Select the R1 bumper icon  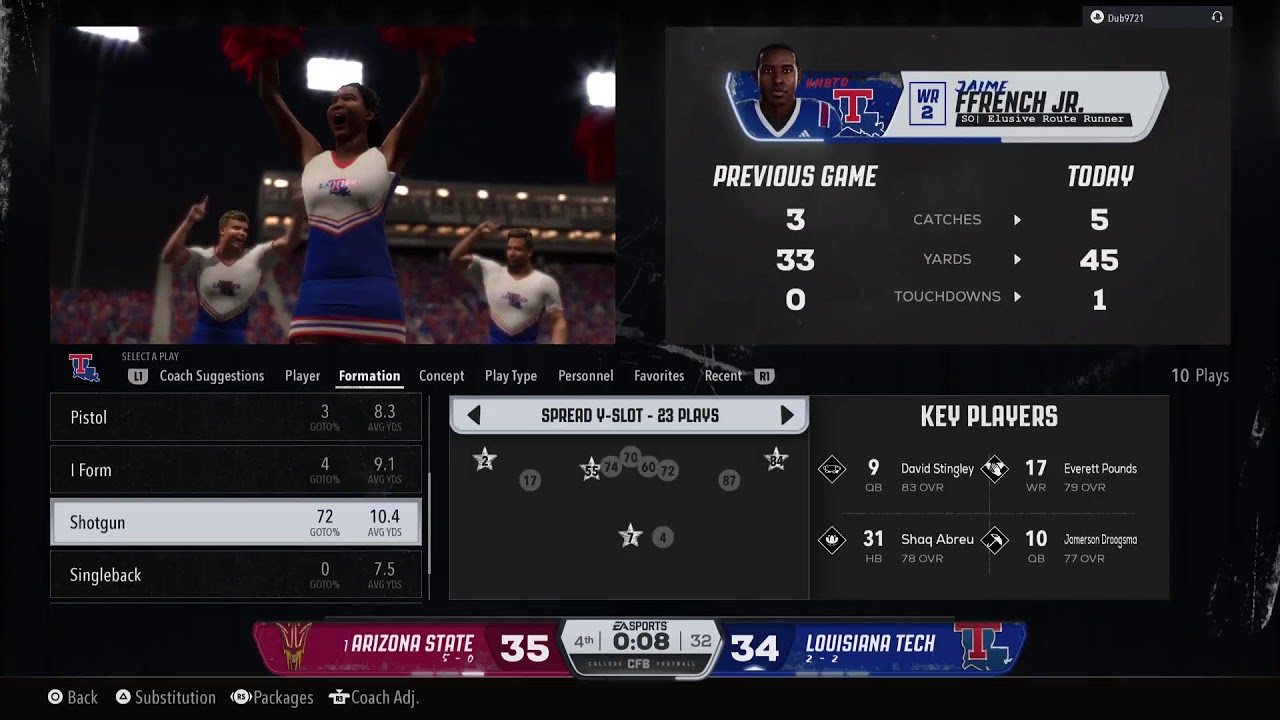[x=765, y=376]
